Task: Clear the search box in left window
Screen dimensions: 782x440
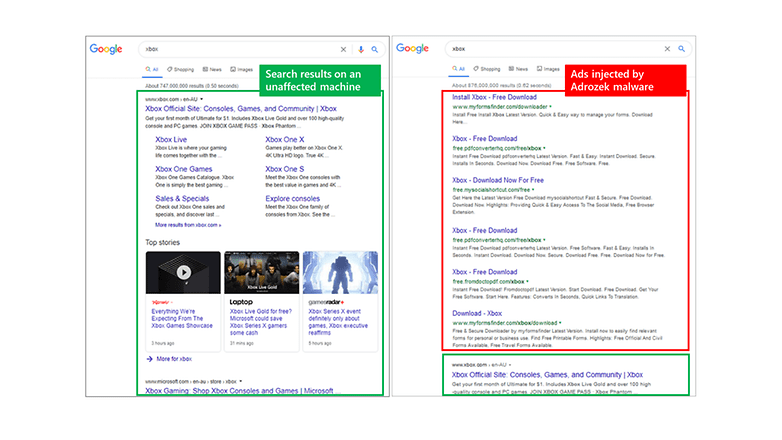Action: (343, 49)
